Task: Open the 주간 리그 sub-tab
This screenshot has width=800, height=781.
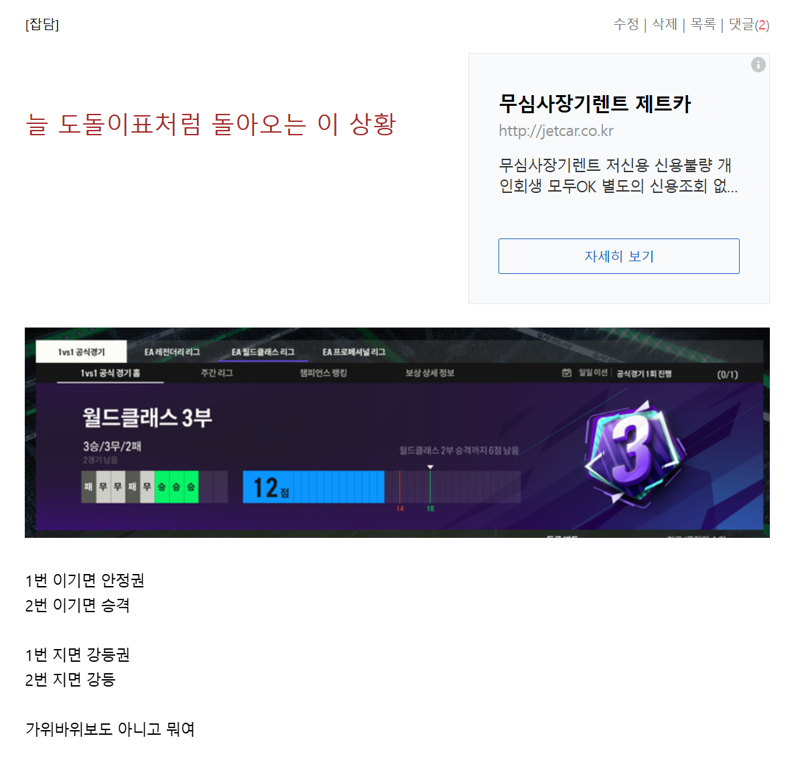Action: click(x=216, y=373)
